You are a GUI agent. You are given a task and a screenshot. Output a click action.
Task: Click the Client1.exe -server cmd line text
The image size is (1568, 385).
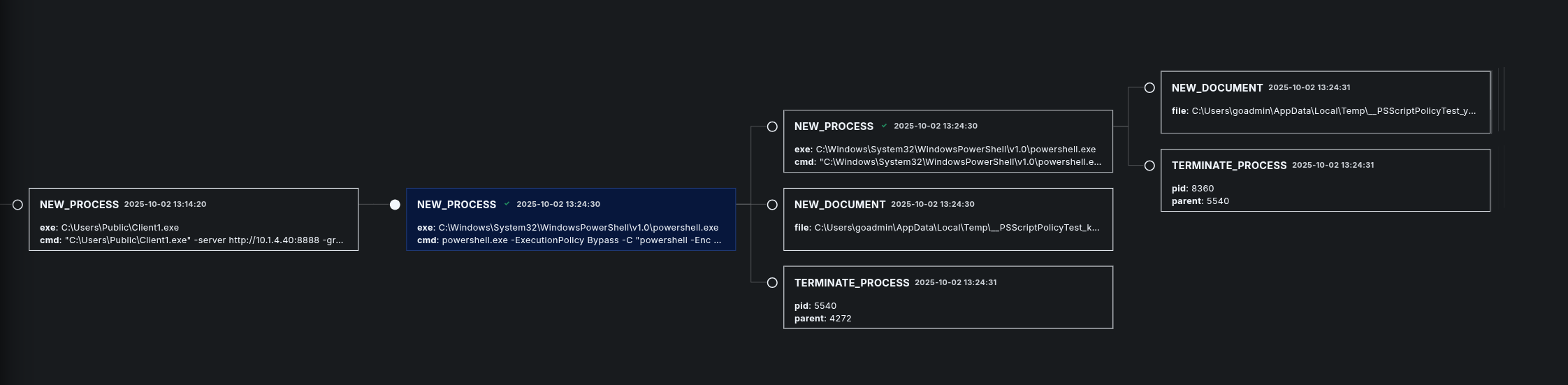click(203, 240)
